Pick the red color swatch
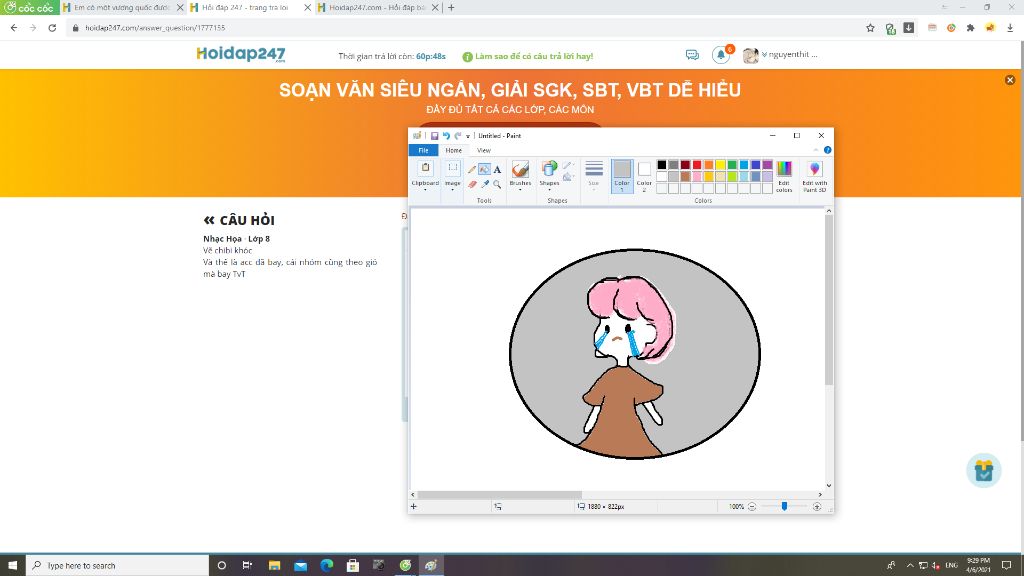The width and height of the screenshot is (1024, 576). (697, 165)
